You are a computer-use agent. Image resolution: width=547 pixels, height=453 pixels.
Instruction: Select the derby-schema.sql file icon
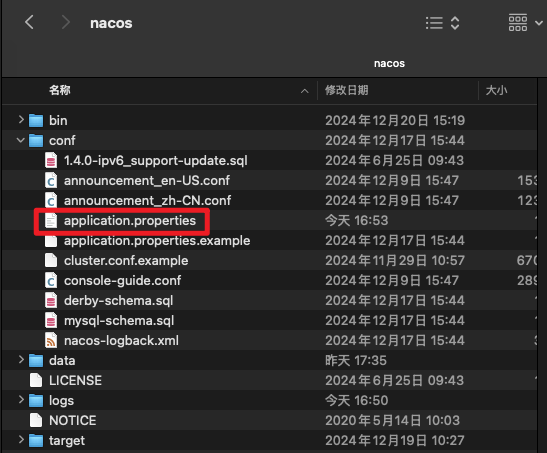(51, 300)
